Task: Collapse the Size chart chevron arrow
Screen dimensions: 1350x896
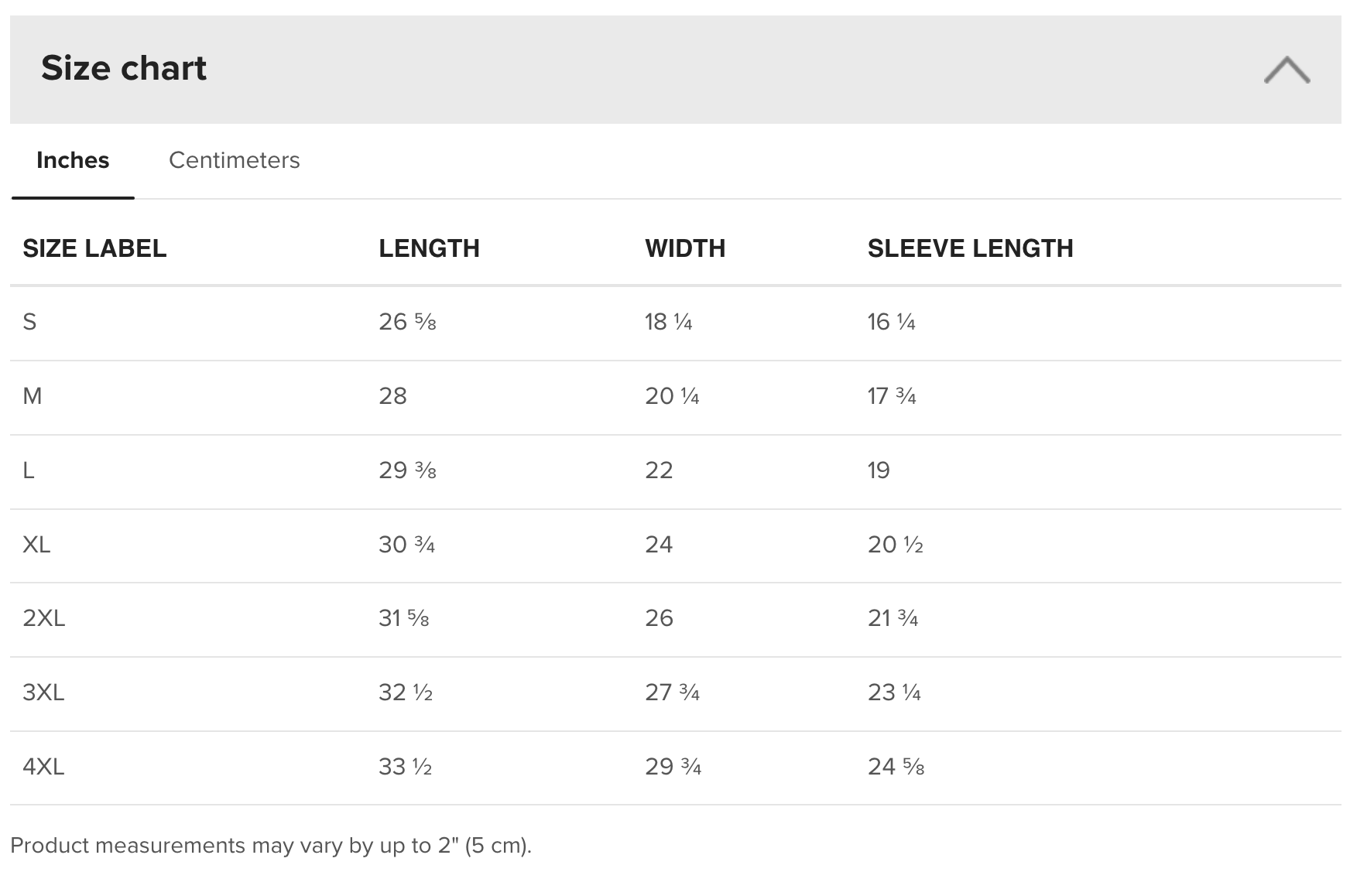Action: pyautogui.click(x=1286, y=70)
